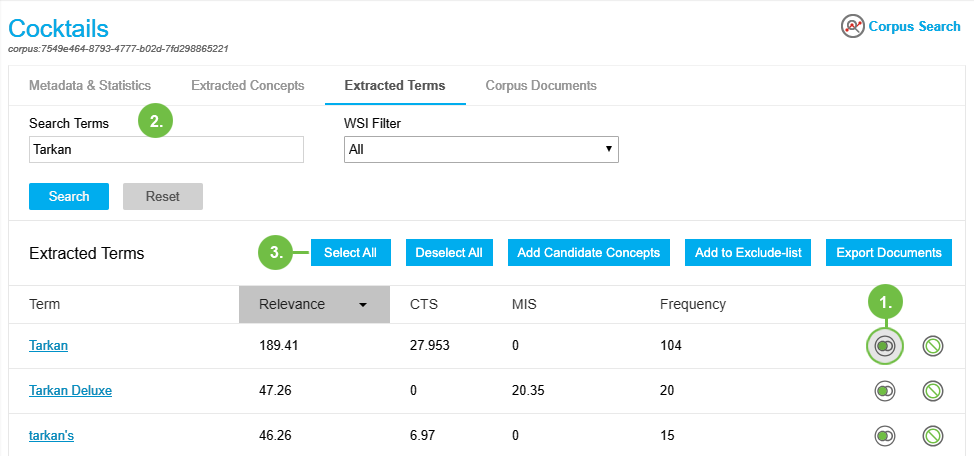Viewport: 974px width, 456px height.
Task: Sort by Relevance column arrow
Action: tap(363, 304)
